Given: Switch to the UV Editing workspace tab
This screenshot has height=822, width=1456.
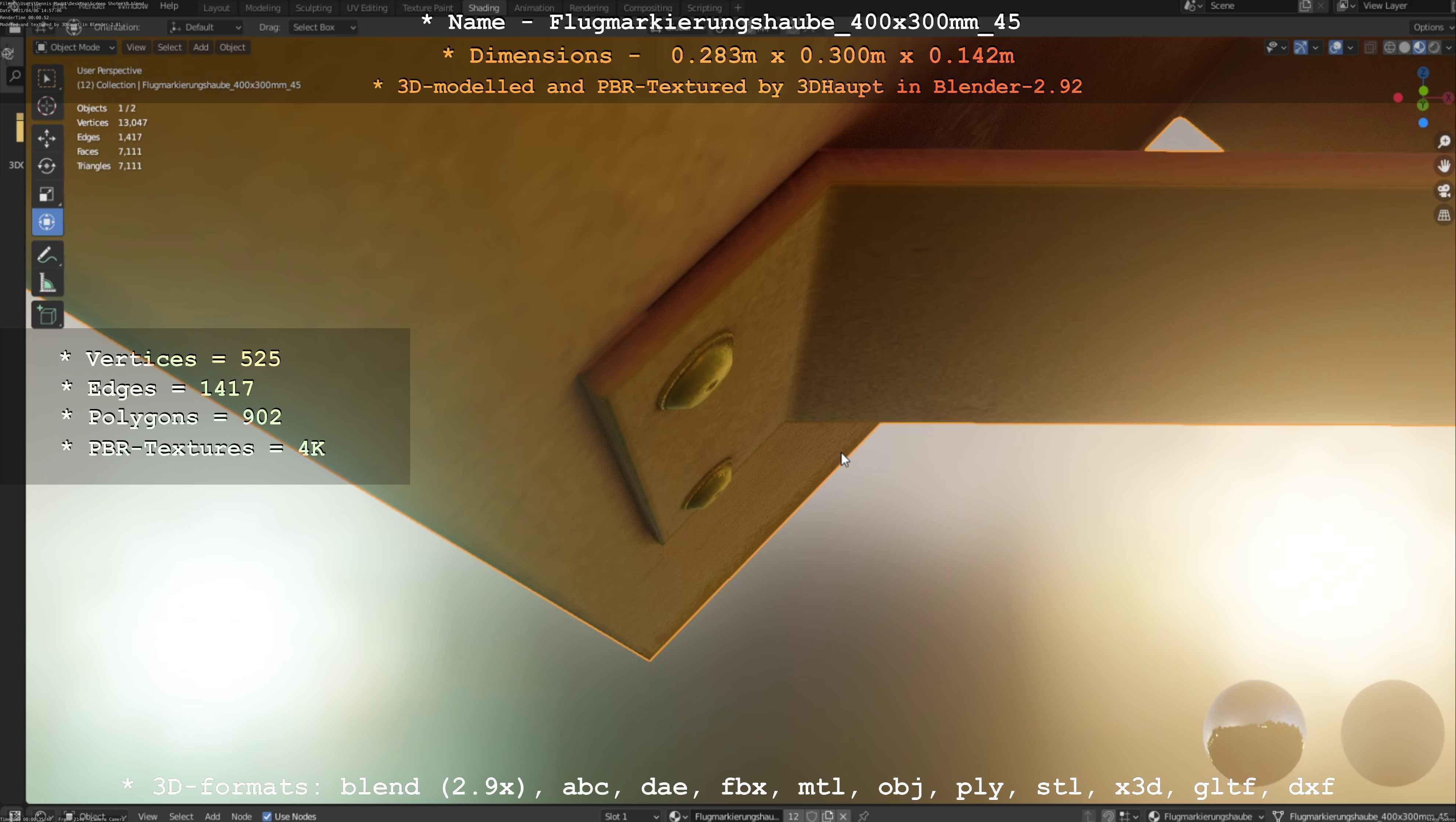Looking at the screenshot, I should pyautogui.click(x=367, y=8).
